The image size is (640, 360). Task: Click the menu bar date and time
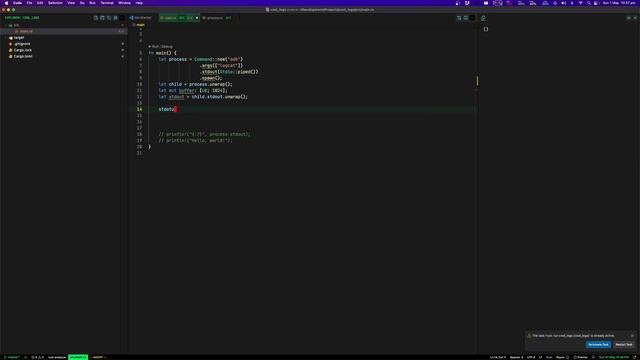pos(619,3)
